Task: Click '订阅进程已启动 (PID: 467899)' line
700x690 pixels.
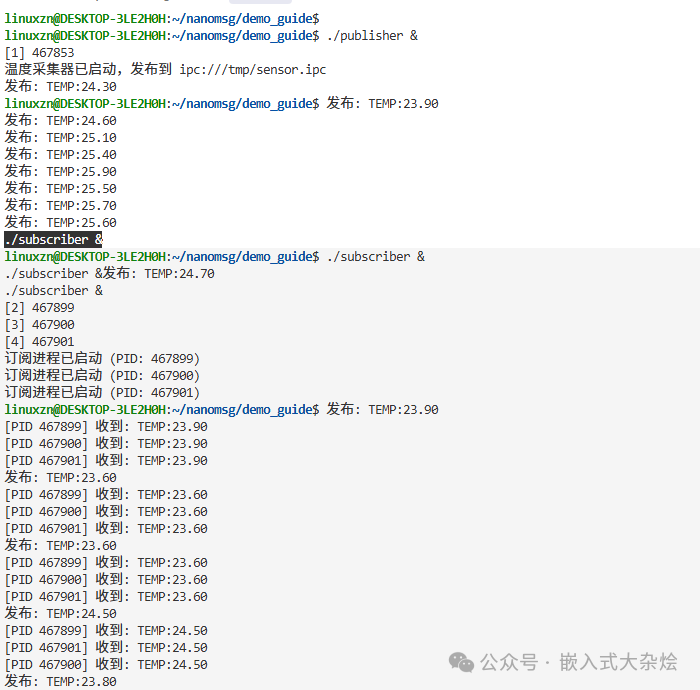Action: point(102,358)
